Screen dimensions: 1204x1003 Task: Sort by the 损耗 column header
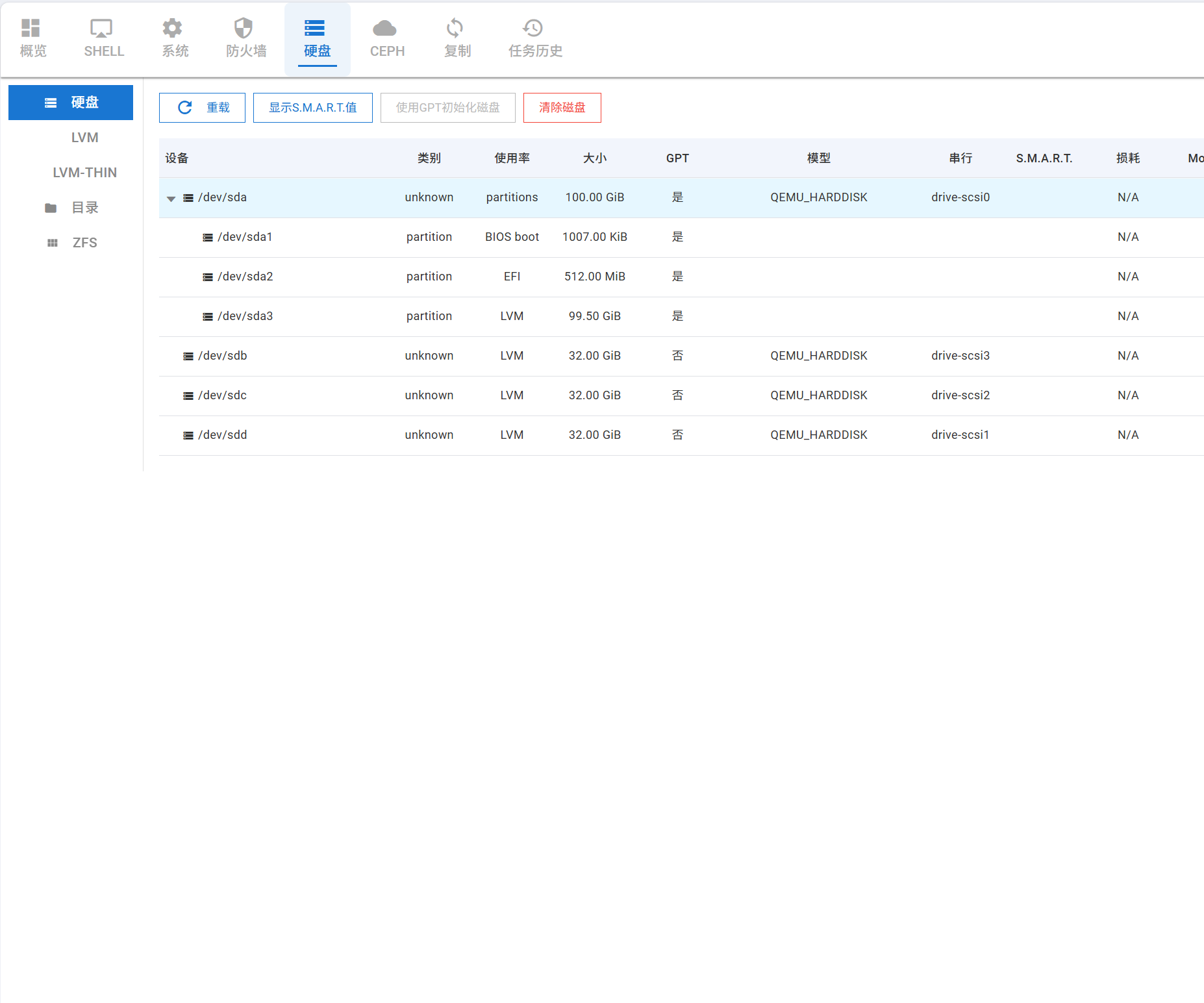pos(1128,158)
